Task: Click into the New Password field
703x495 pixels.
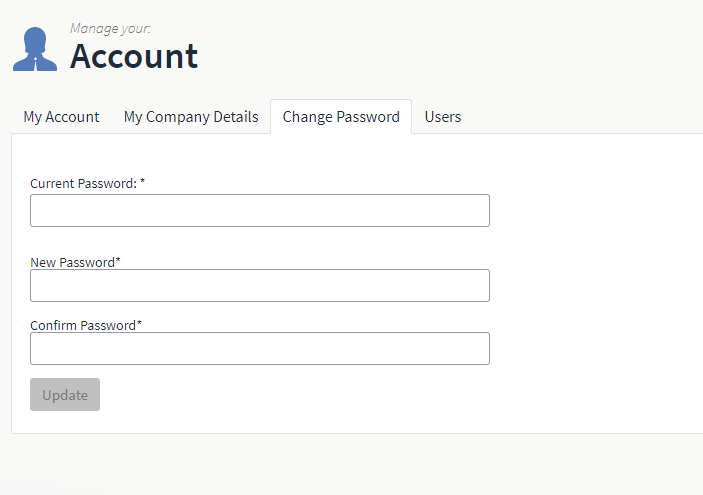Action: tap(260, 285)
